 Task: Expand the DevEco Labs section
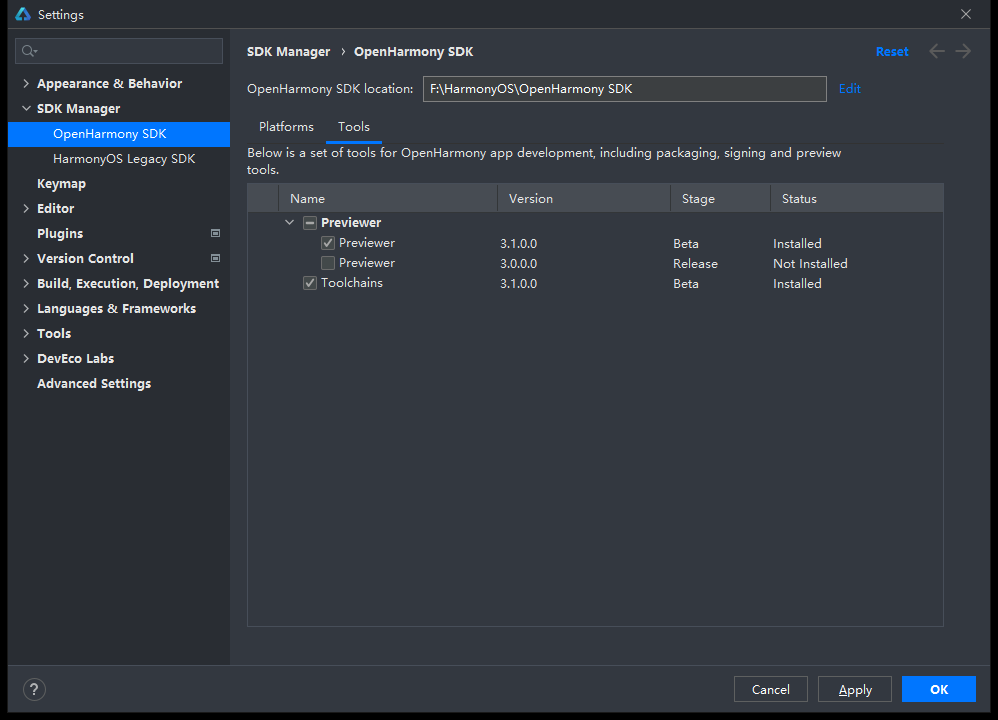26,358
